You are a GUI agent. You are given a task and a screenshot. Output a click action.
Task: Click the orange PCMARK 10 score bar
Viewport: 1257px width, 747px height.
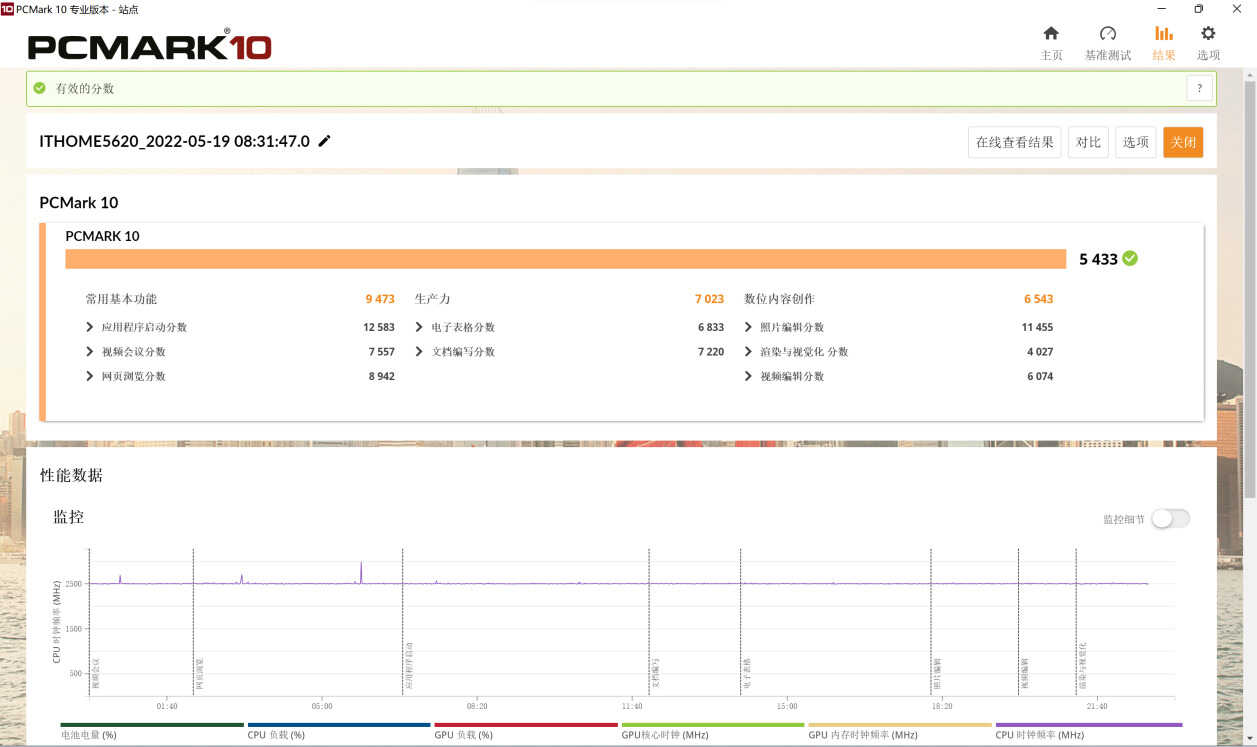(x=566, y=259)
